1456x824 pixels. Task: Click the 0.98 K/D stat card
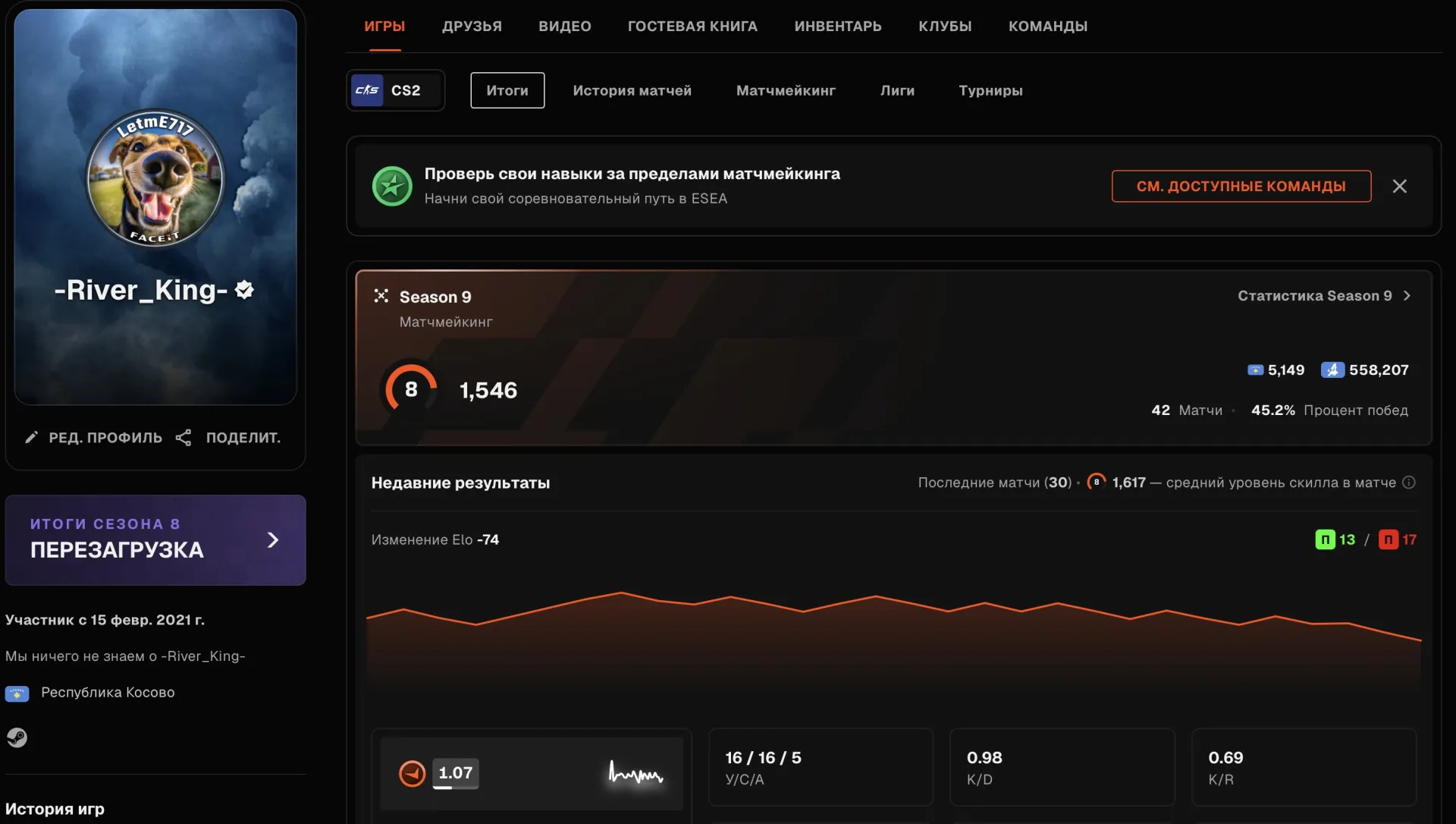coord(1062,767)
